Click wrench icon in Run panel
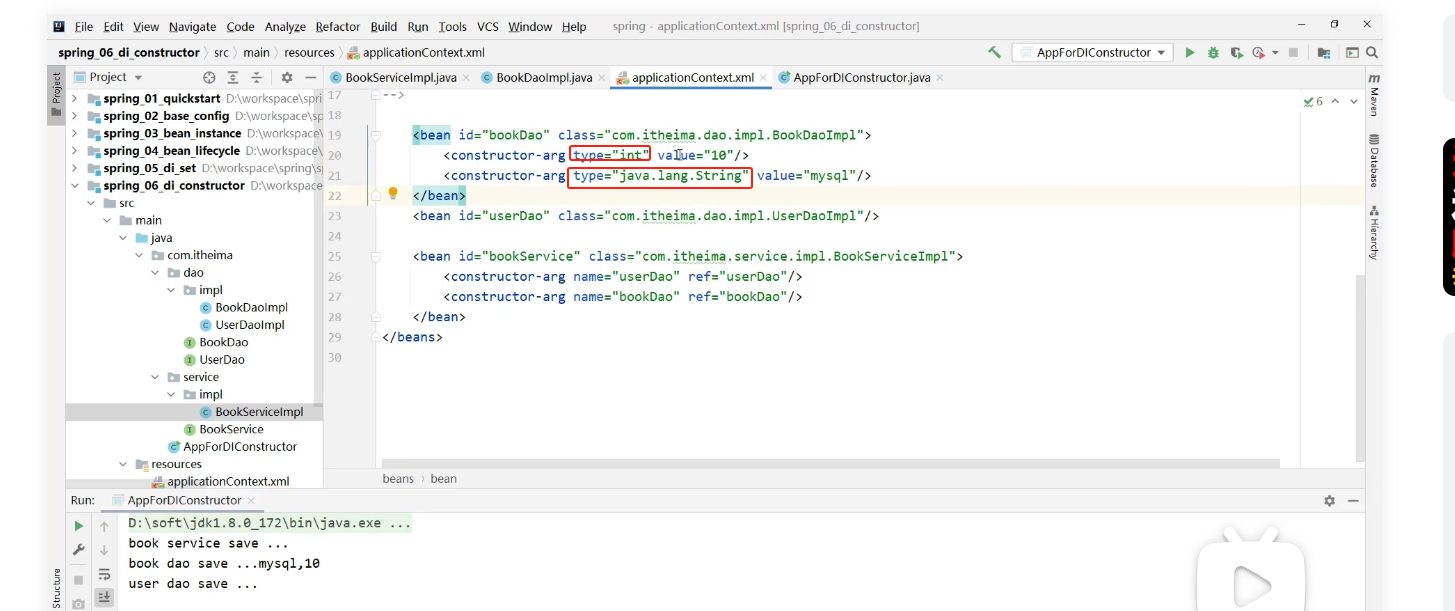1455x611 pixels. (78, 550)
